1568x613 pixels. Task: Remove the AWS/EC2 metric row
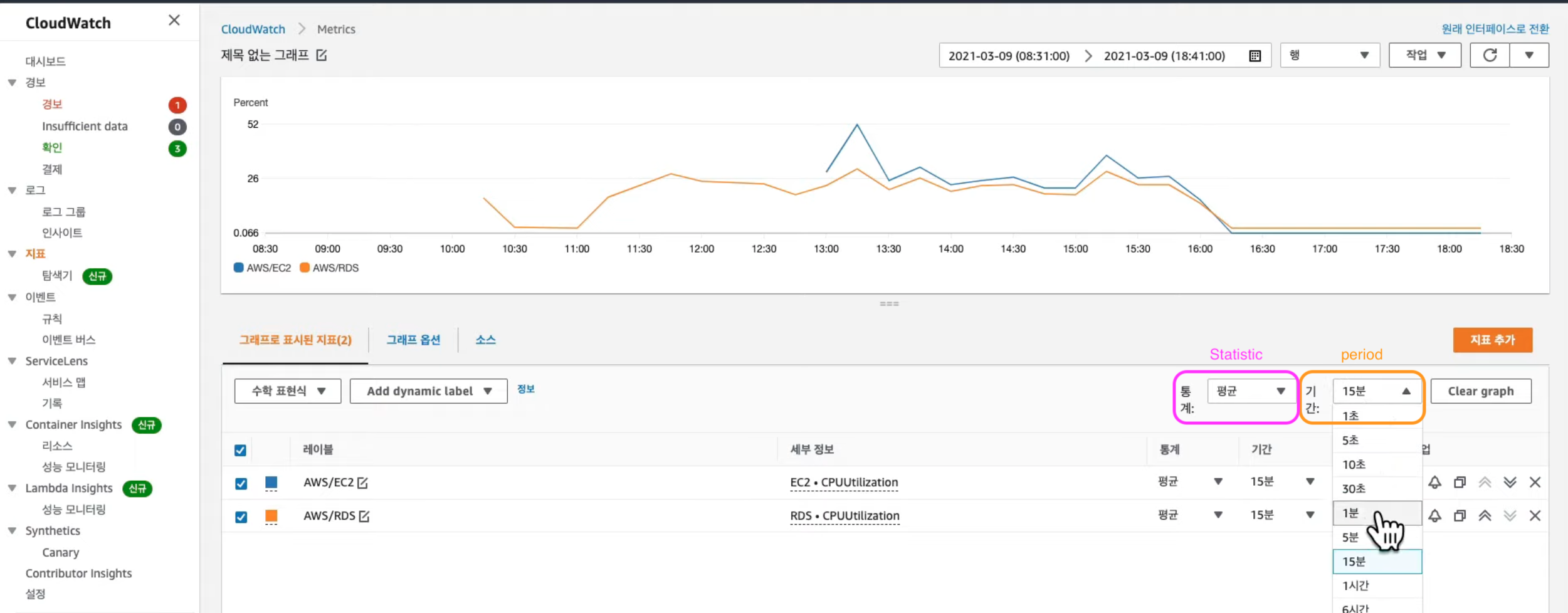(1535, 482)
